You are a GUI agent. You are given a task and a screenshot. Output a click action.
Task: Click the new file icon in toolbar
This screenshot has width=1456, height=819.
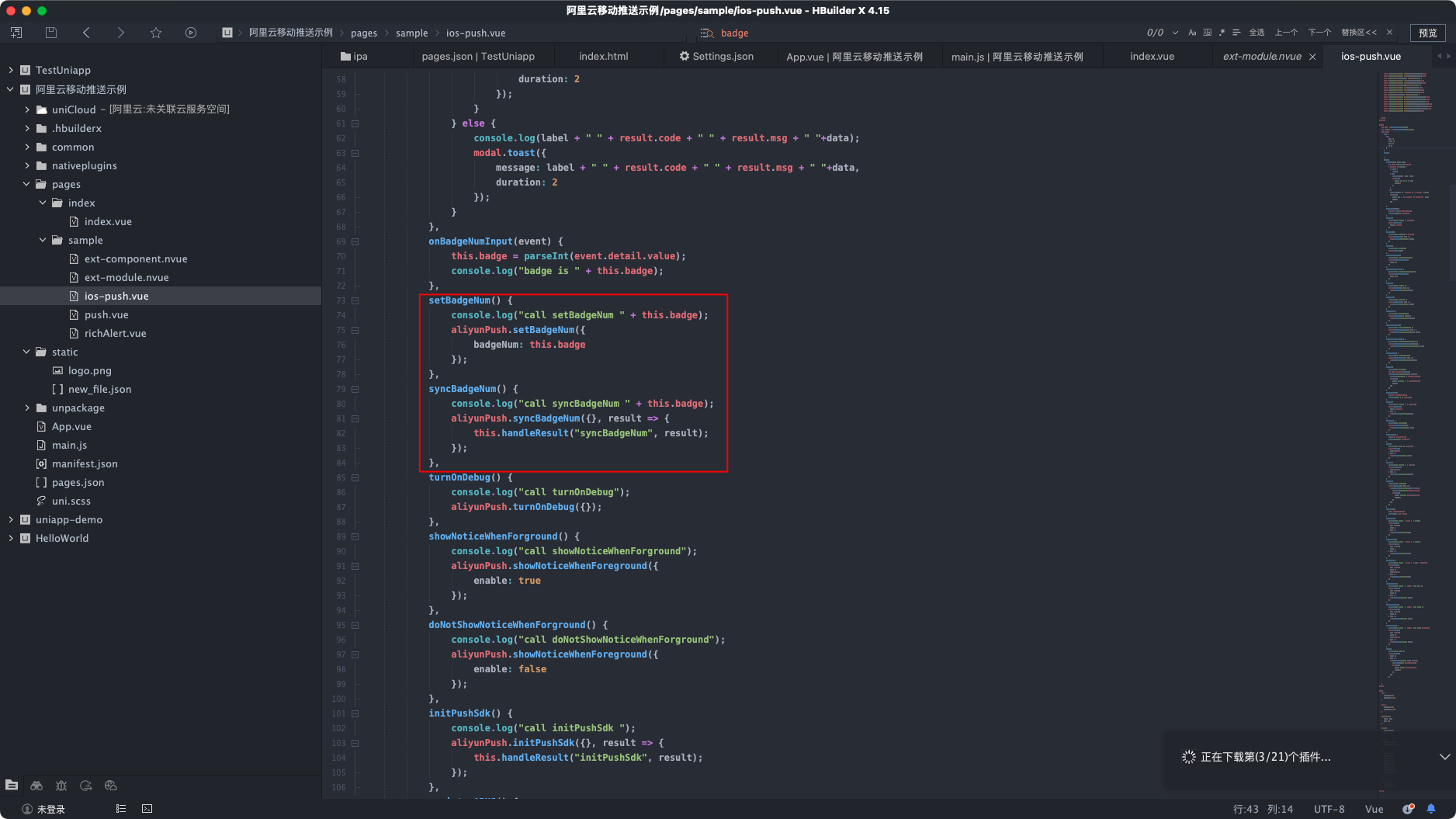[x=16, y=33]
